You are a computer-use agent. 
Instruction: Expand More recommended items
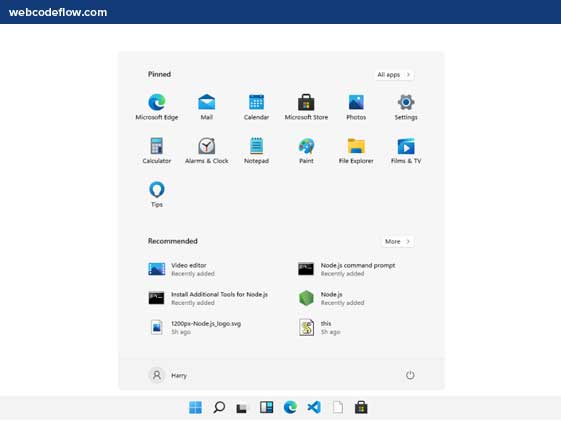(397, 241)
